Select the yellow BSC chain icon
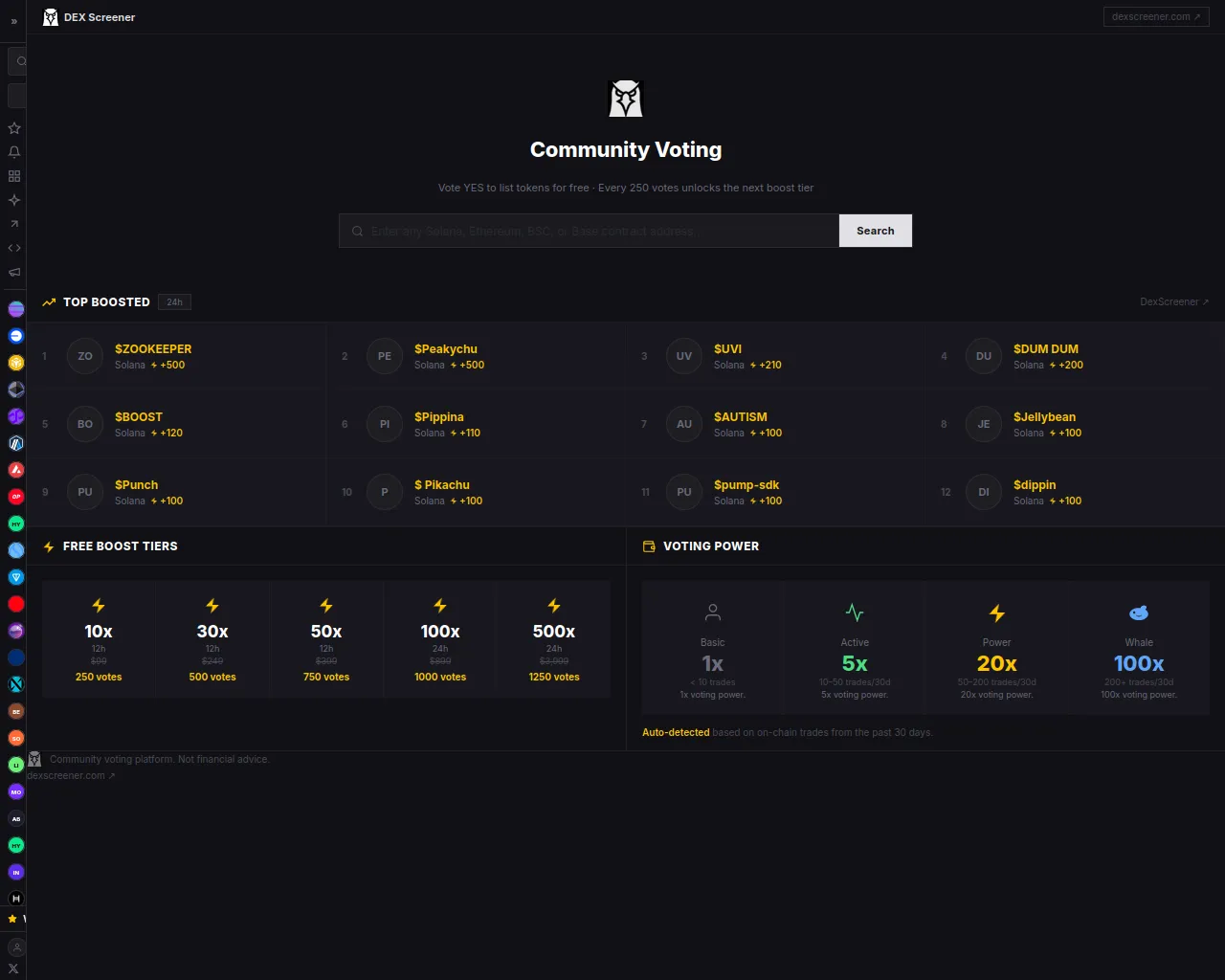1225x980 pixels. pyautogui.click(x=16, y=363)
